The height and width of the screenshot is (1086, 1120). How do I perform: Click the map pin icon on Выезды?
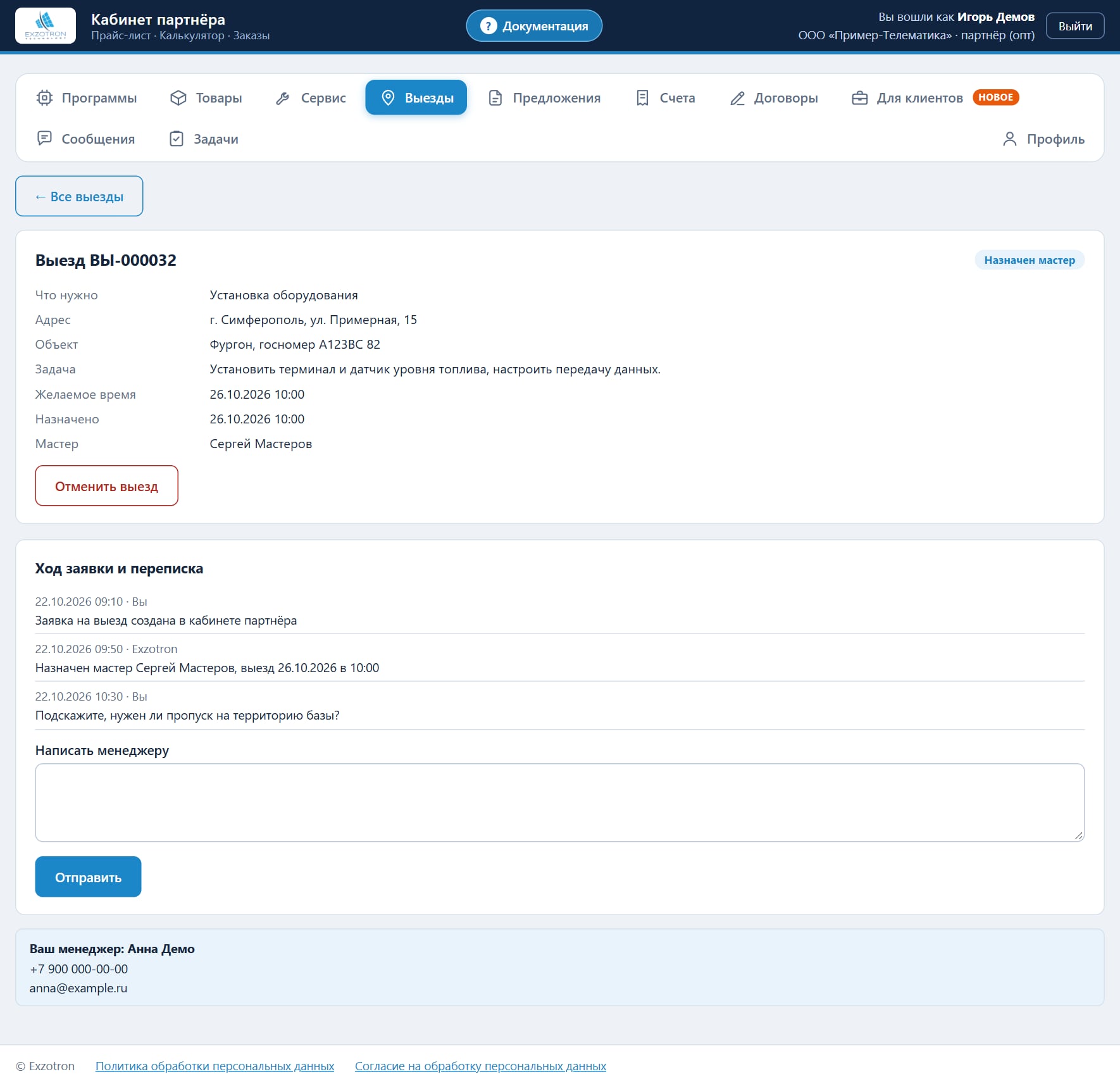click(389, 97)
